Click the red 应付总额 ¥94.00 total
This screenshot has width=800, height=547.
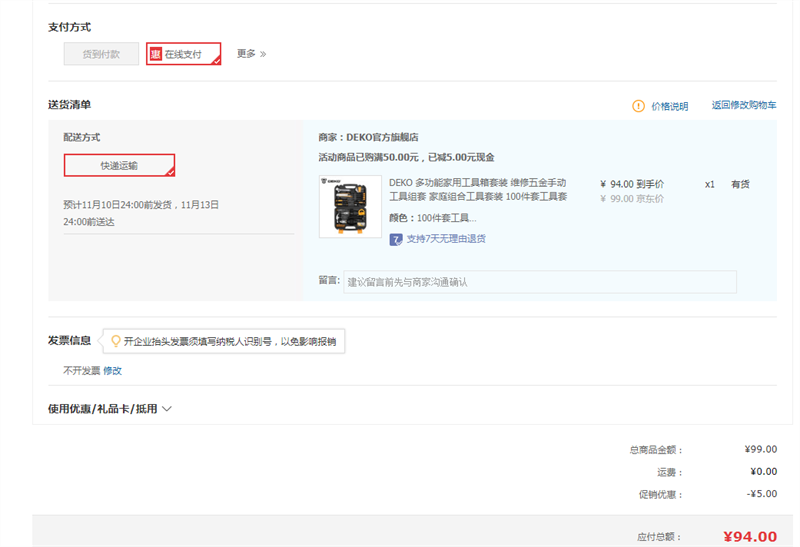pos(749,536)
